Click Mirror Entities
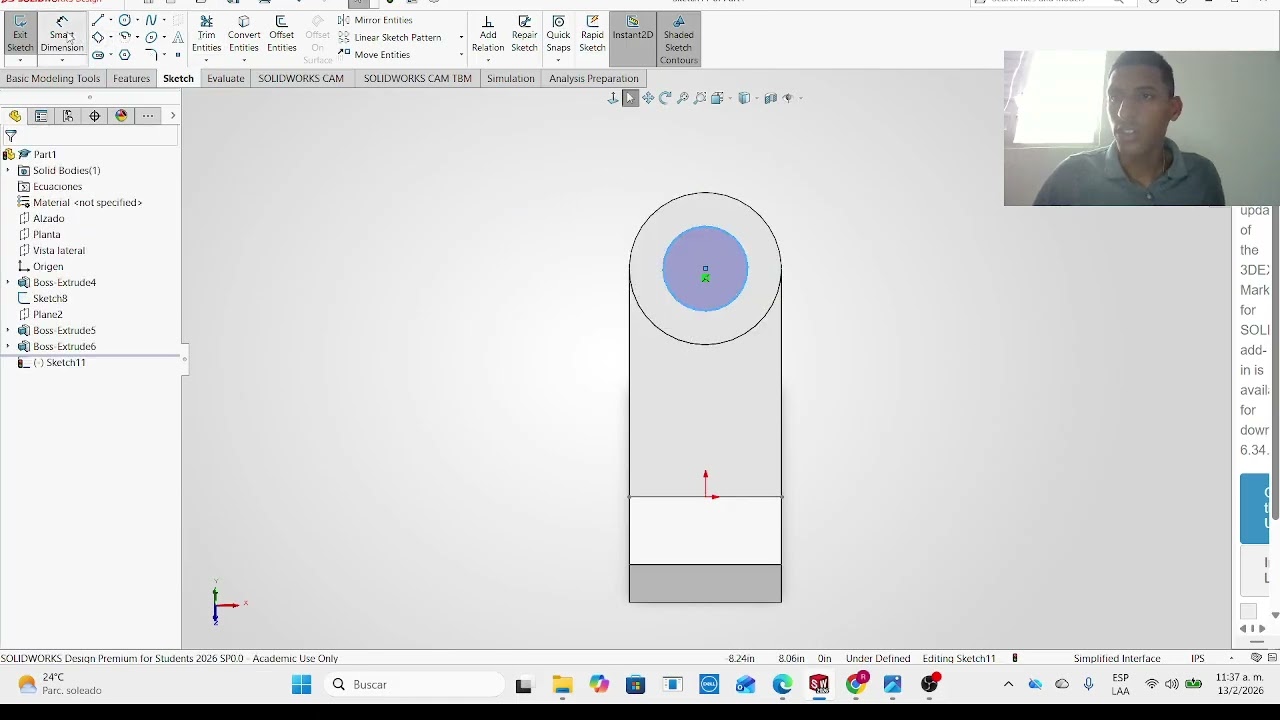 [375, 20]
